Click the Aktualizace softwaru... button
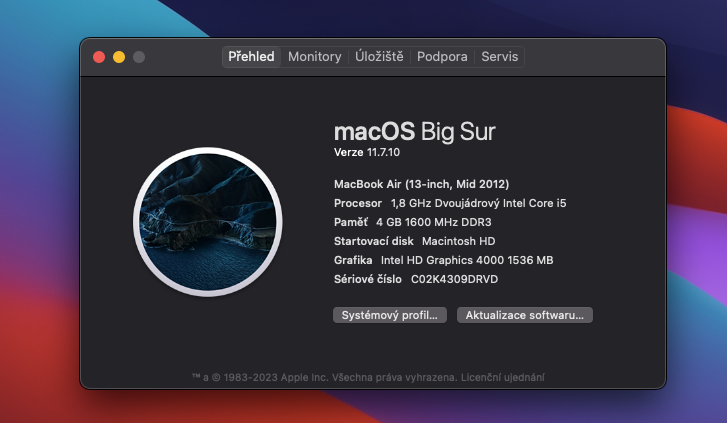This screenshot has height=423, width=727. (524, 315)
